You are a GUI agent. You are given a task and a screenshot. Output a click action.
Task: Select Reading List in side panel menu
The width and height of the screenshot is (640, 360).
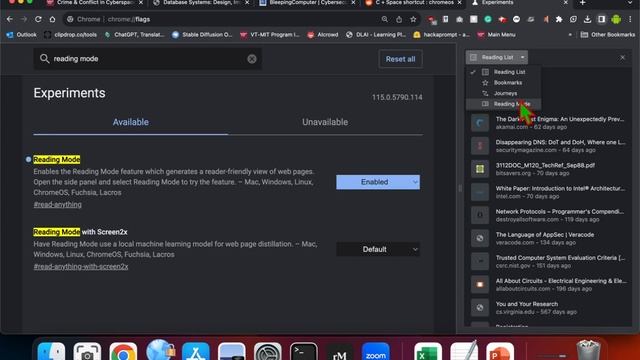point(504,72)
